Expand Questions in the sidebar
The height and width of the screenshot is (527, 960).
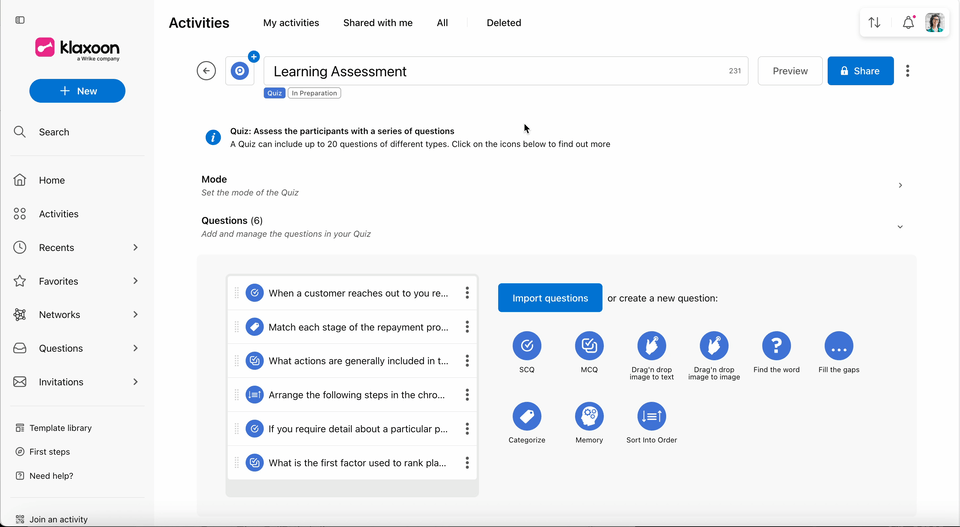(x=135, y=348)
